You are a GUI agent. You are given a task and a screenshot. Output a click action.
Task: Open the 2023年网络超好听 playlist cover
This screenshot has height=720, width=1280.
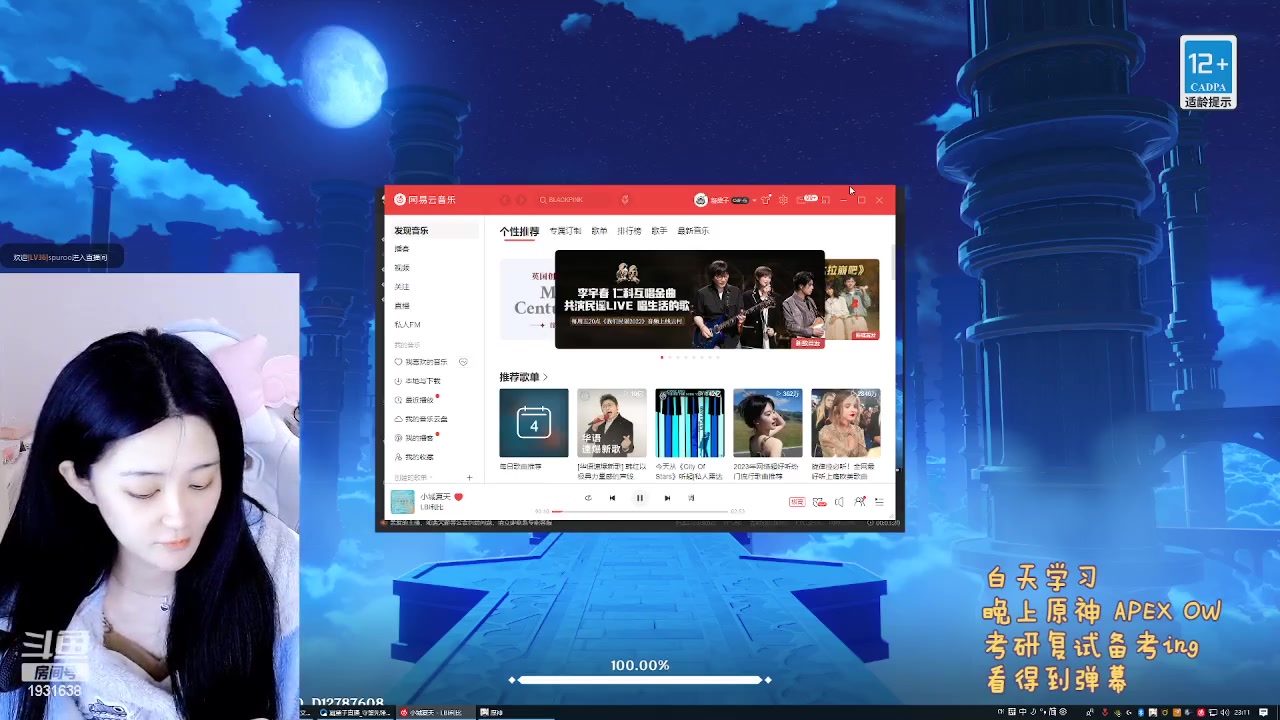(768, 423)
